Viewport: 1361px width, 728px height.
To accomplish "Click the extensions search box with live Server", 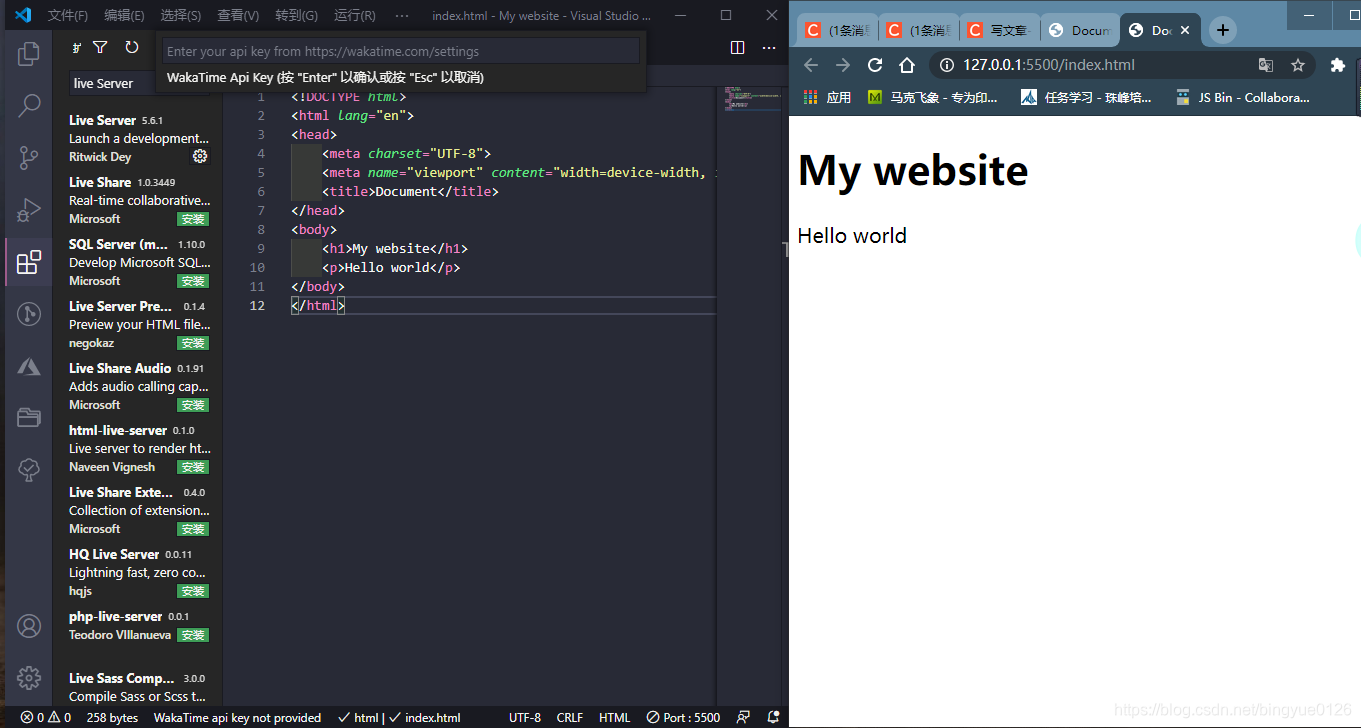I will pos(112,83).
